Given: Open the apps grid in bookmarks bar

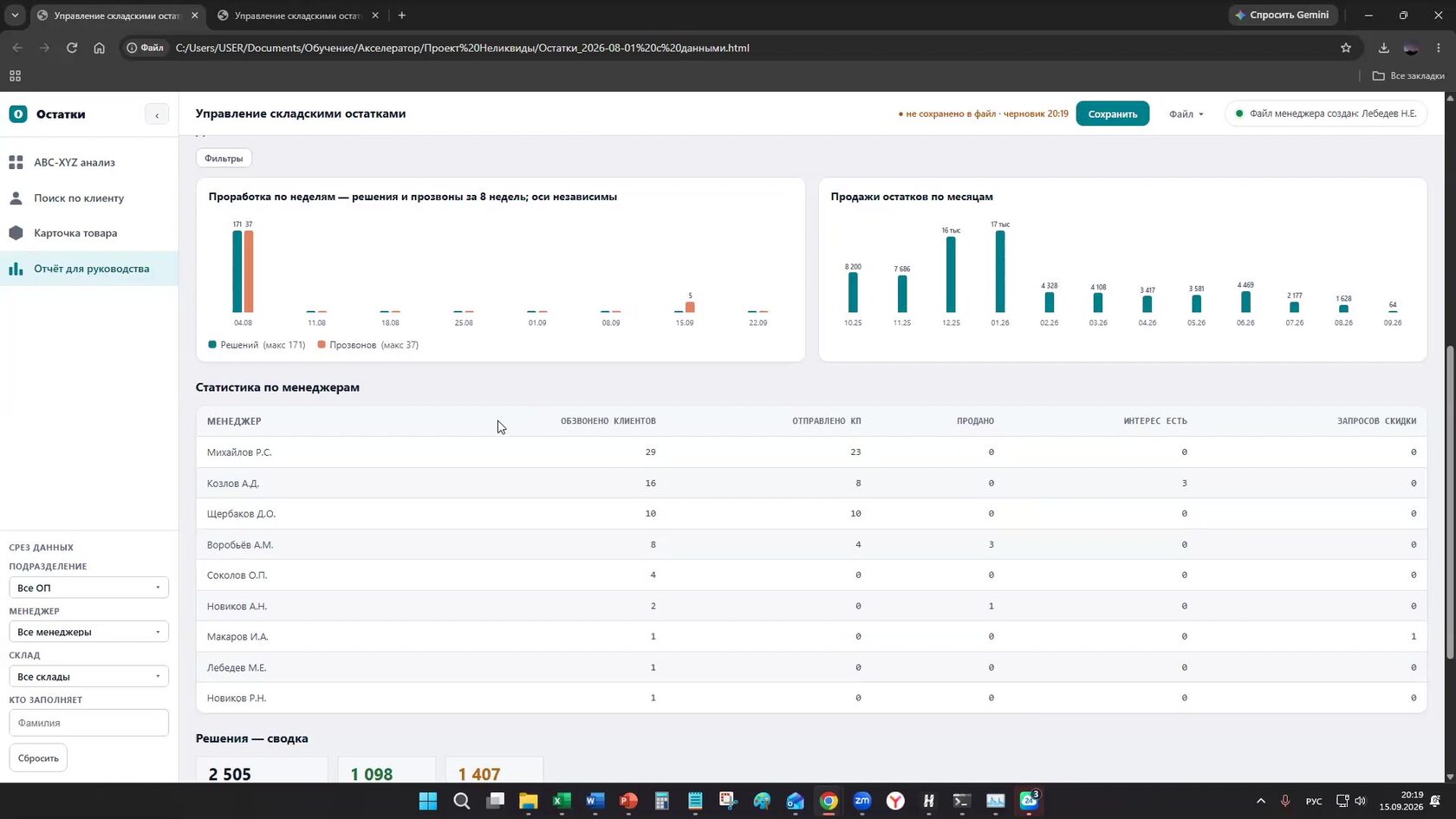Looking at the screenshot, I should [x=15, y=76].
